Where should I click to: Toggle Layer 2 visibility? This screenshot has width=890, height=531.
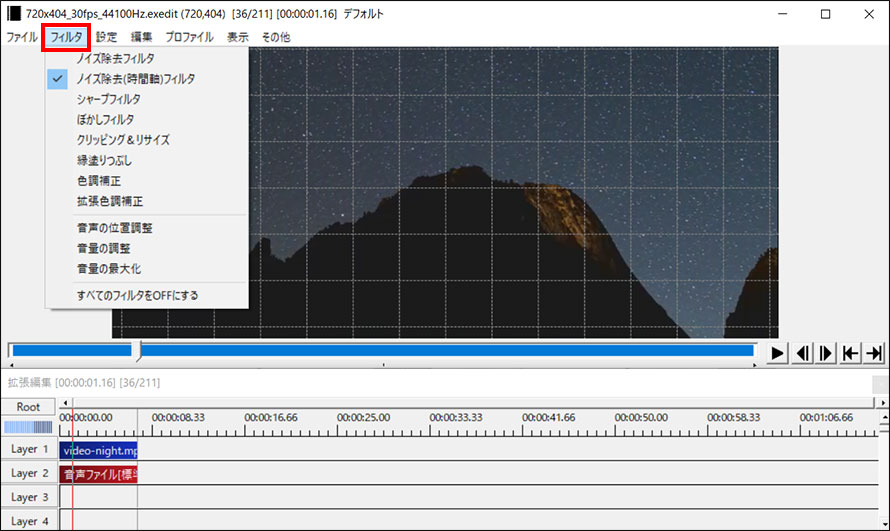click(30, 473)
